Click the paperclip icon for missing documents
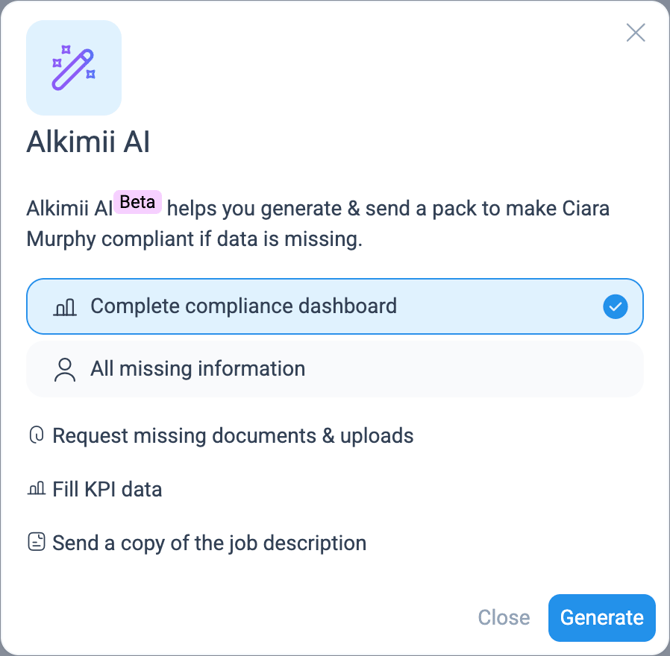The height and width of the screenshot is (656, 670). click(37, 436)
